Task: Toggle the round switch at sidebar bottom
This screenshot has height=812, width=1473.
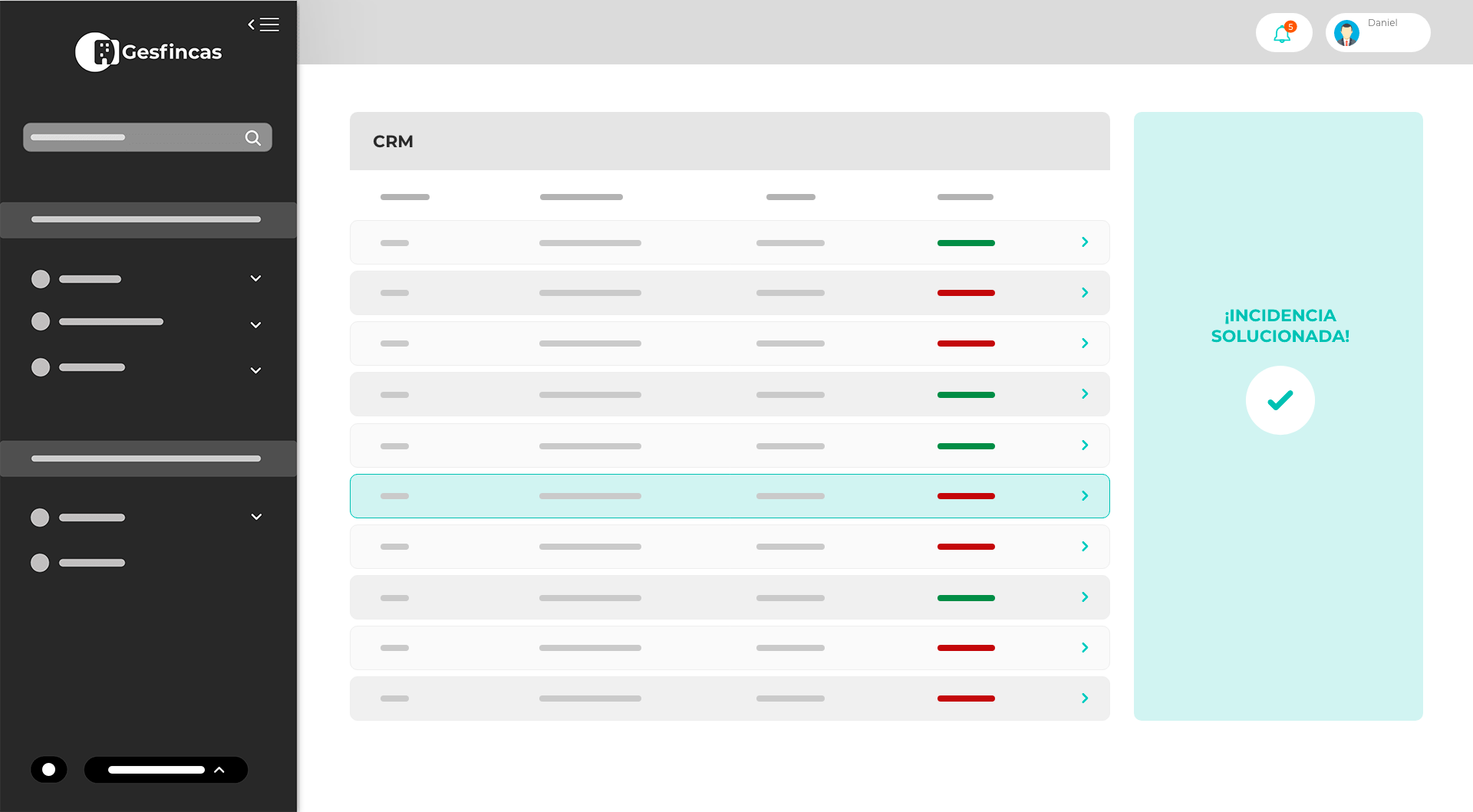Action: pos(49,770)
